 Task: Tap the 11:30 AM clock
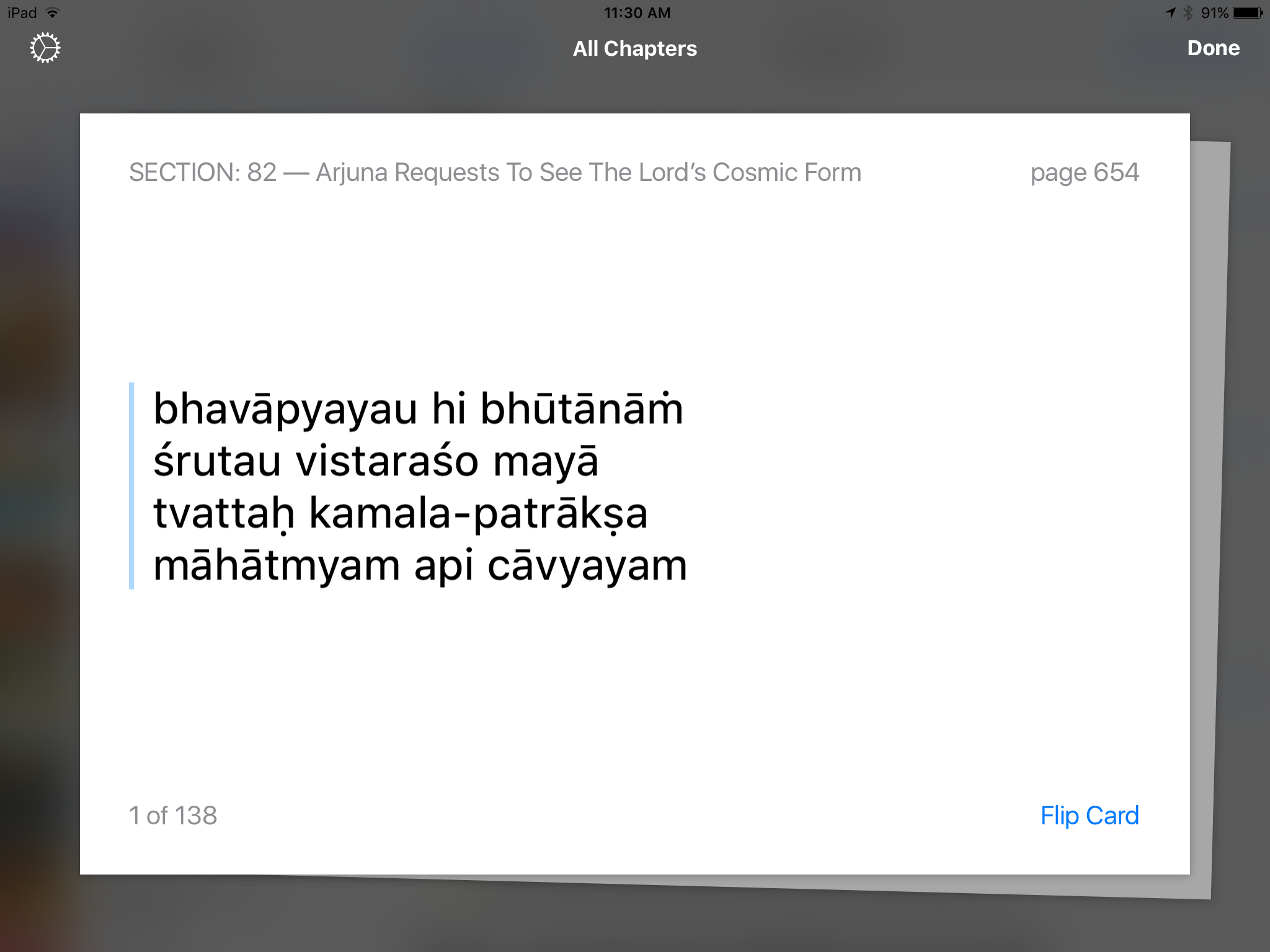[x=637, y=13]
